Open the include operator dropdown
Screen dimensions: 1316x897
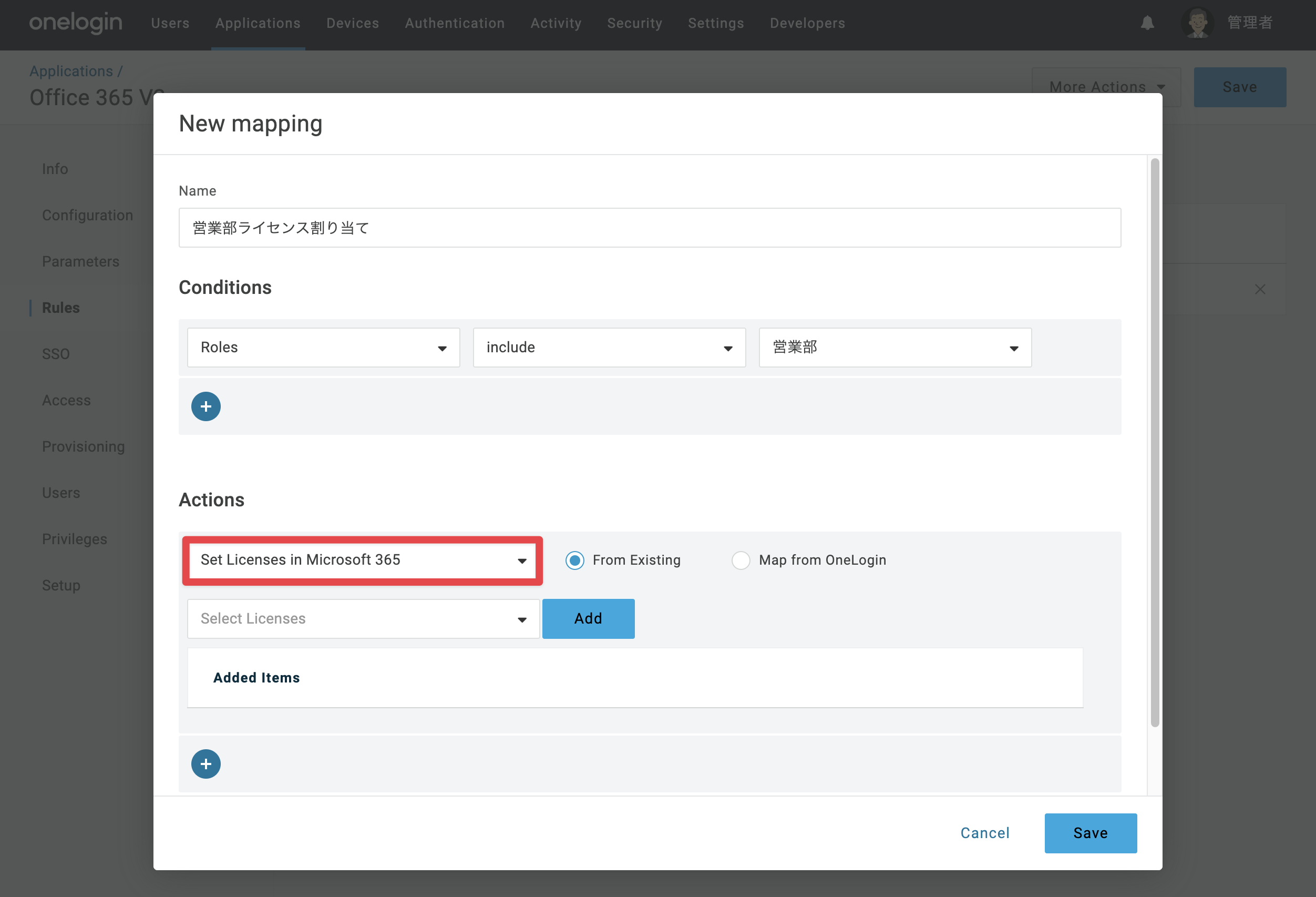609,348
